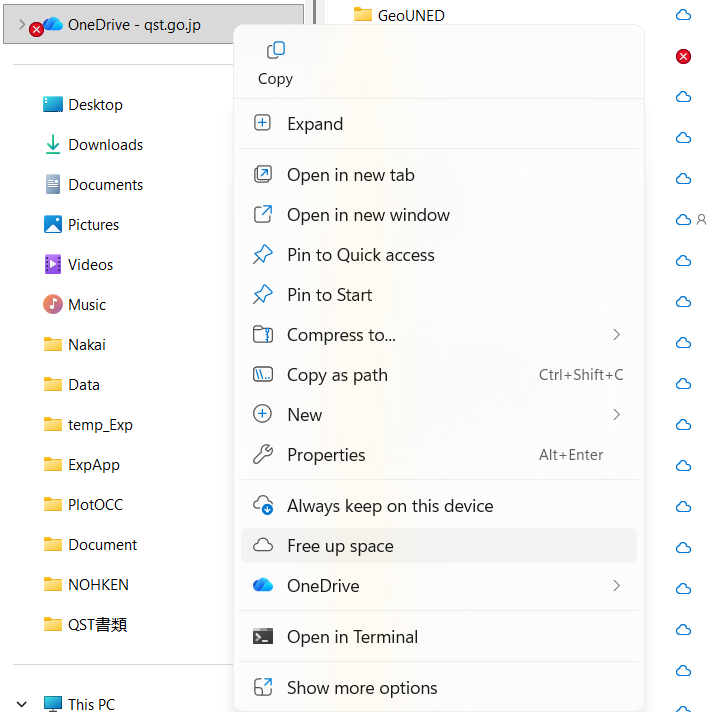Screen dimensions: 724x712
Task: Click the red error status icon below GeoUNED
Action: (683, 56)
